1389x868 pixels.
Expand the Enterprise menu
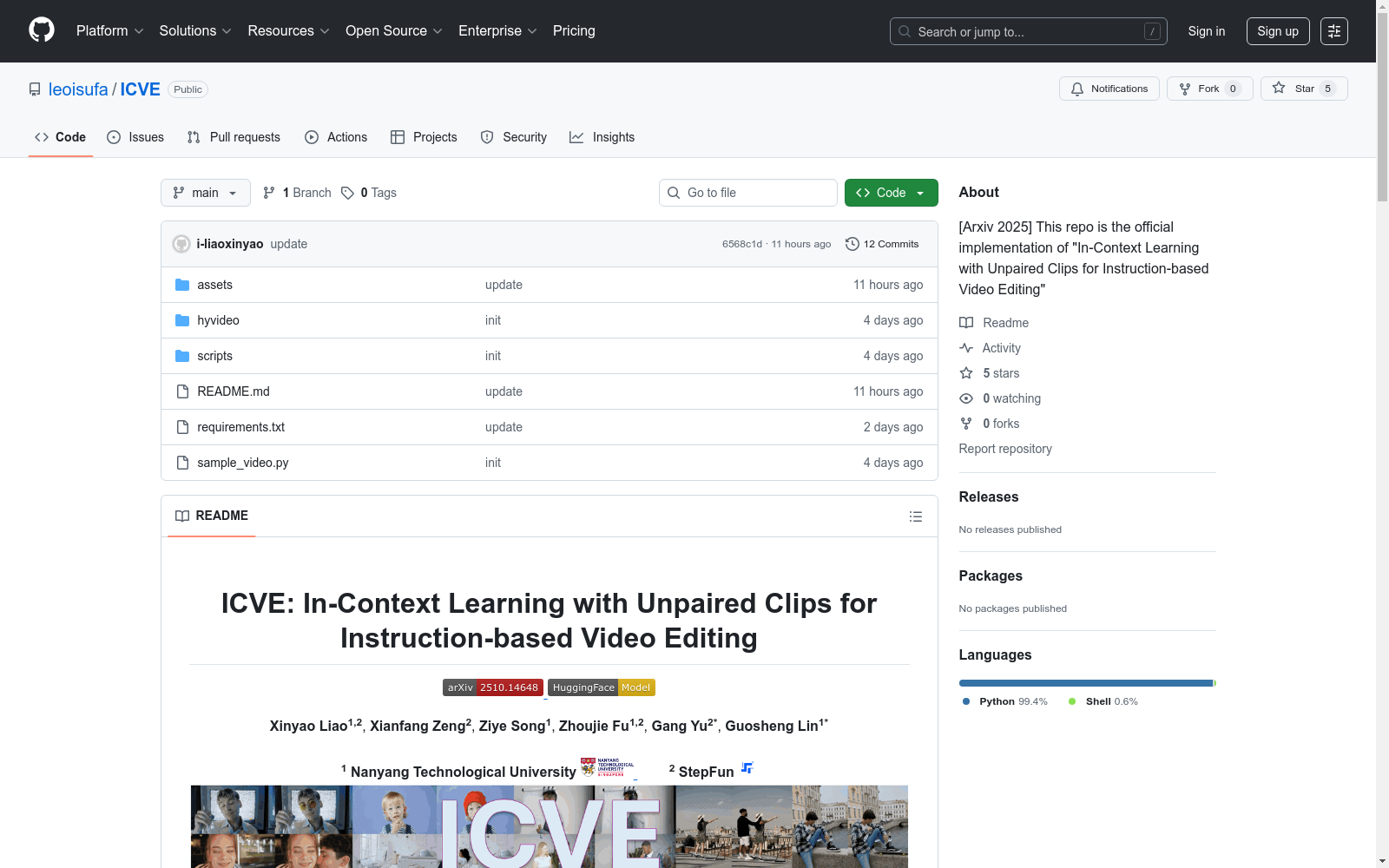pos(497,30)
